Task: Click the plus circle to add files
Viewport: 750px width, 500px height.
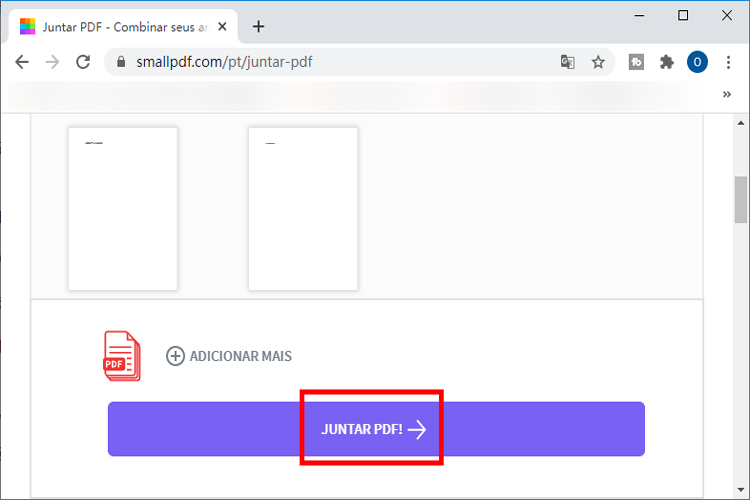Action: click(175, 356)
